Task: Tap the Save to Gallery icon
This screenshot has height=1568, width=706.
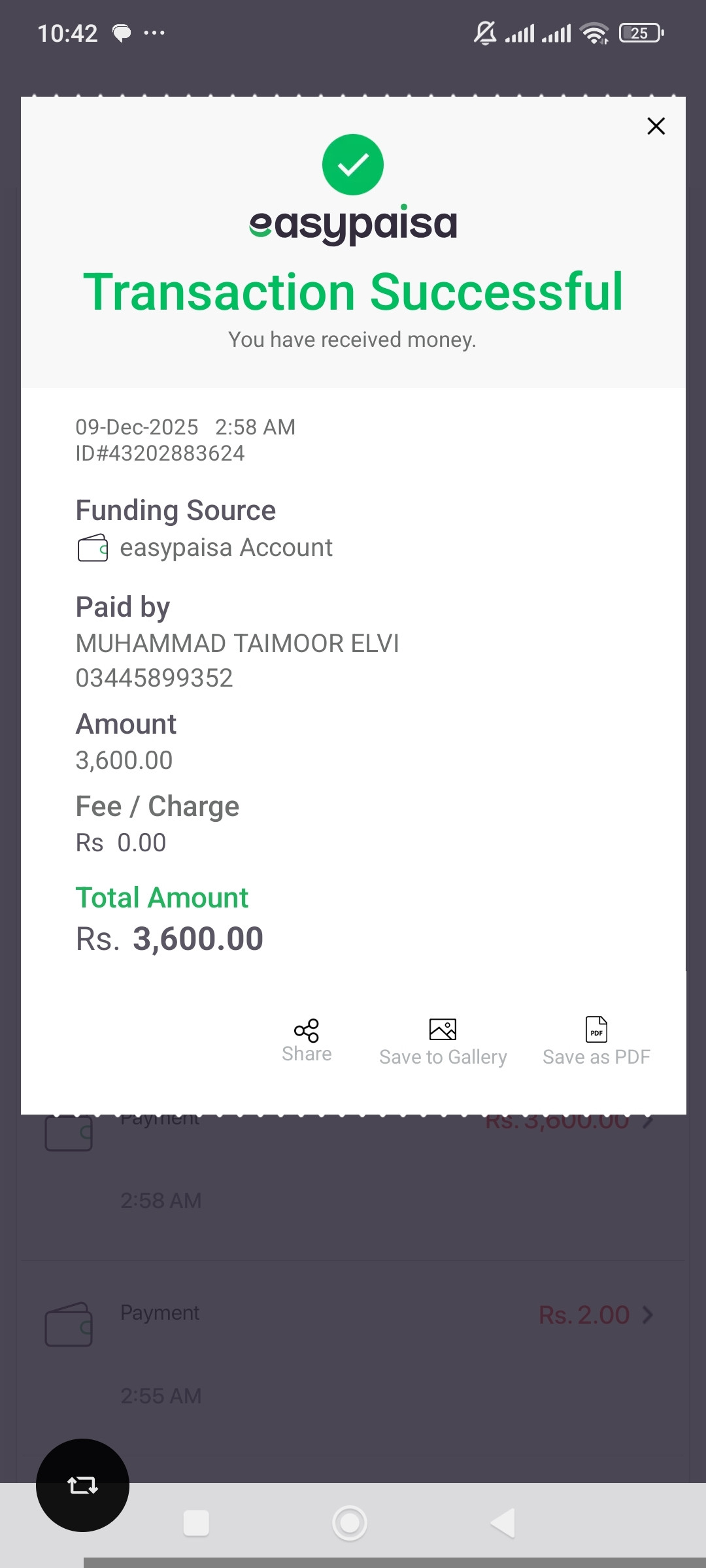Action: click(443, 1030)
